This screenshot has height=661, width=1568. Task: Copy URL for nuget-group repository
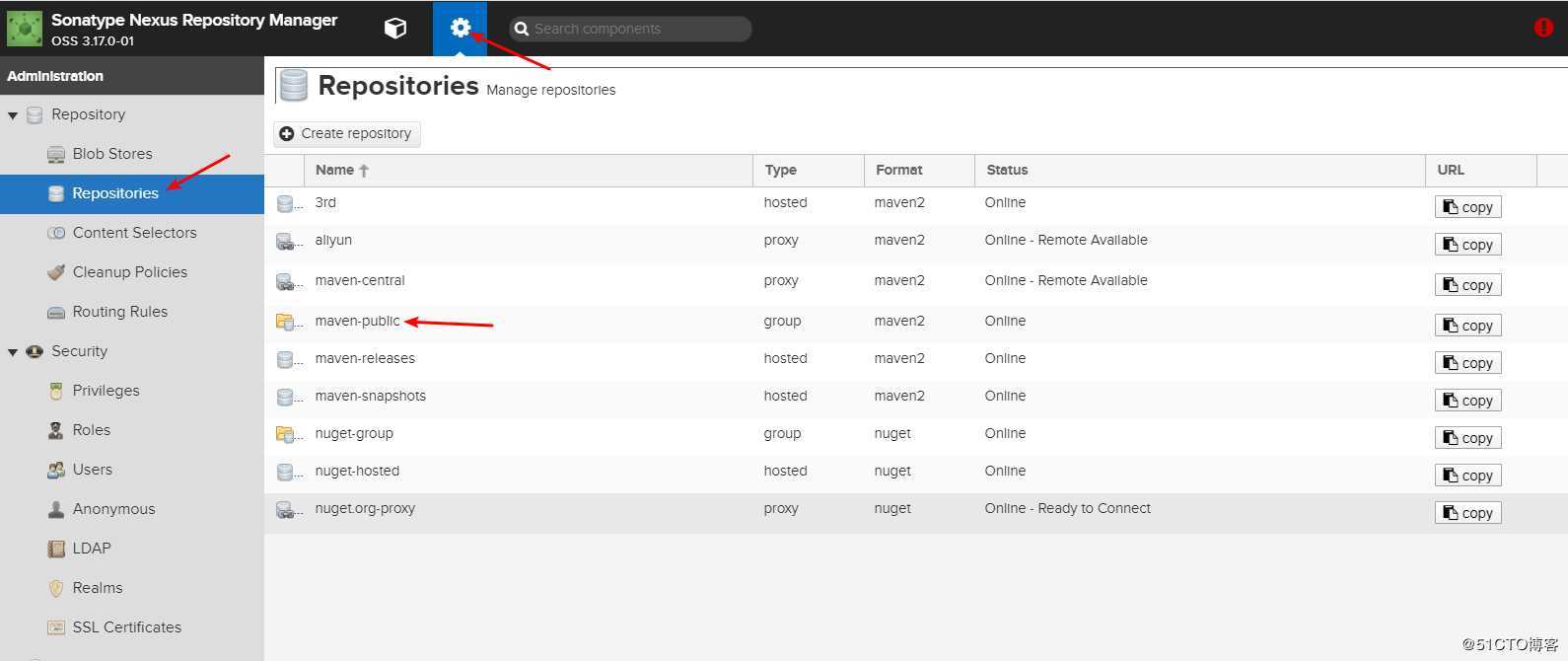1467,438
